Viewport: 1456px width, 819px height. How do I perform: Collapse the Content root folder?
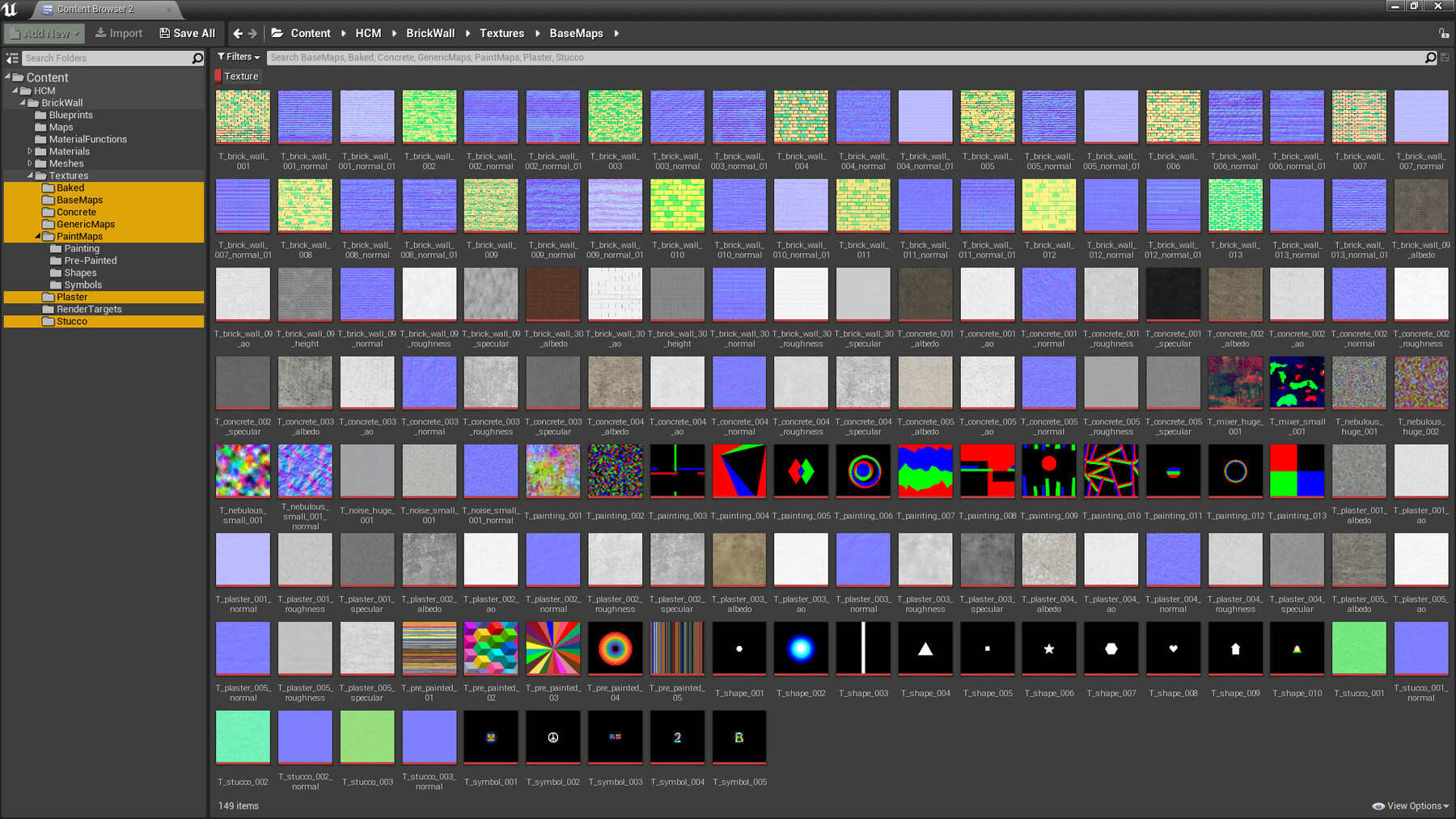[x=7, y=77]
